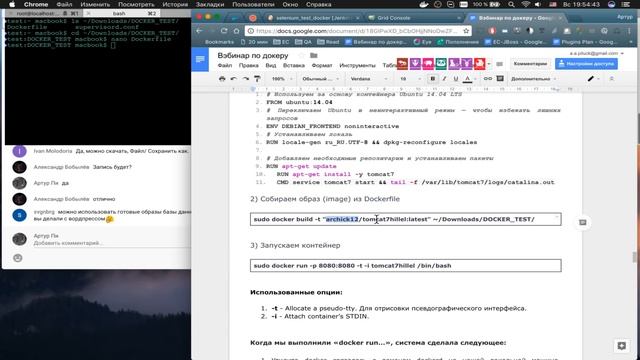Open the Вид menu in Docs
Image resolution: width=640 pixels, height=360 pixels.
[x=271, y=65]
